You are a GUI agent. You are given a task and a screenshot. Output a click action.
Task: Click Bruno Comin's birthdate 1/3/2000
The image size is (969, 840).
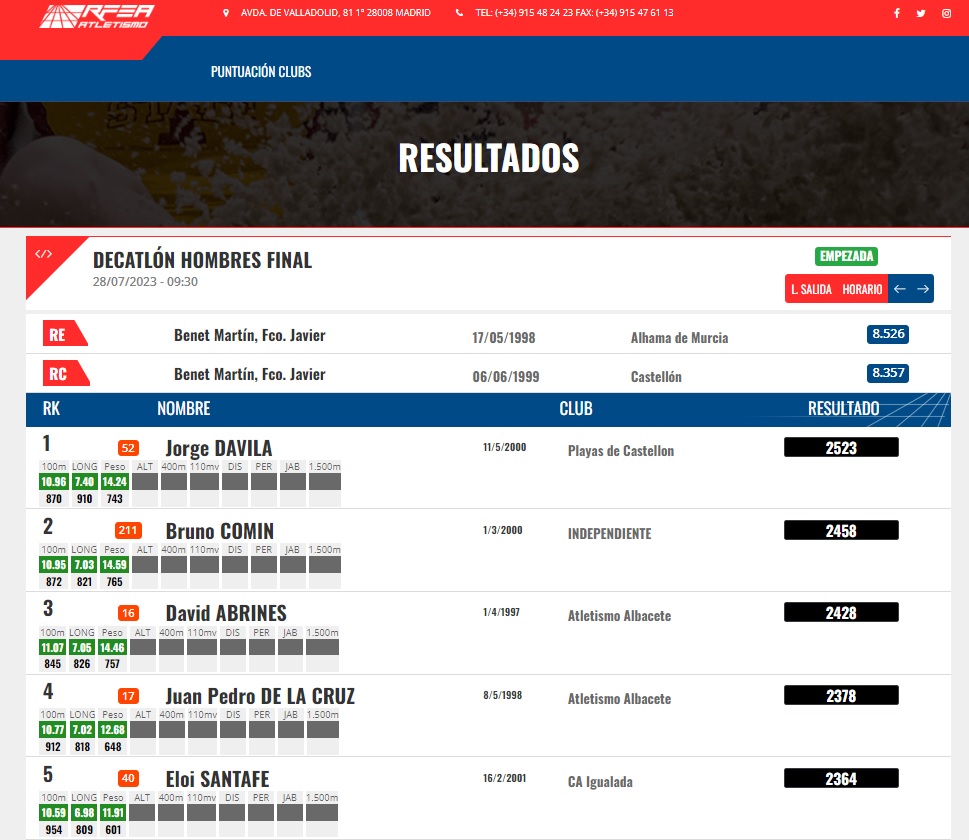click(502, 530)
